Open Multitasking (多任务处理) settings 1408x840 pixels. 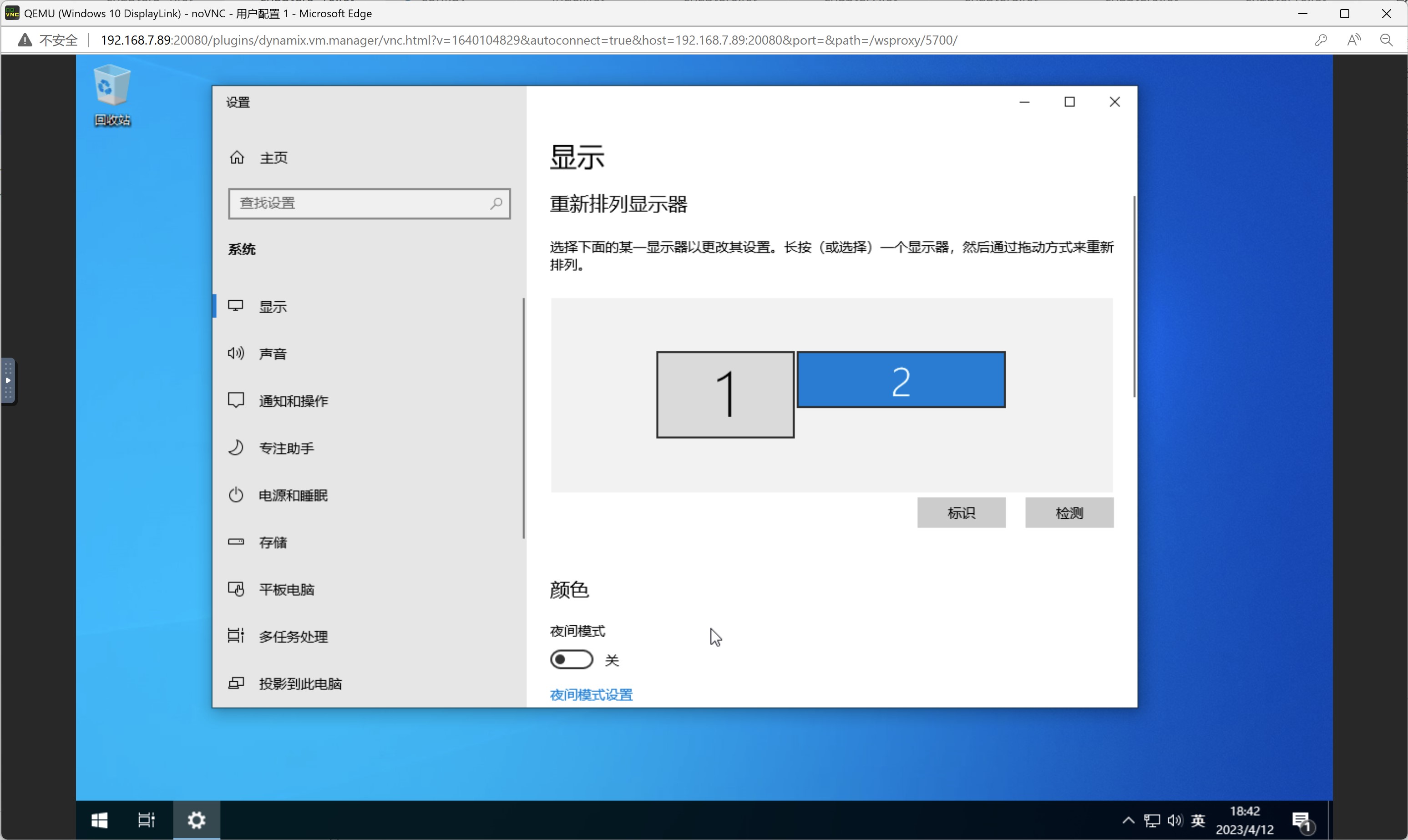[293, 637]
